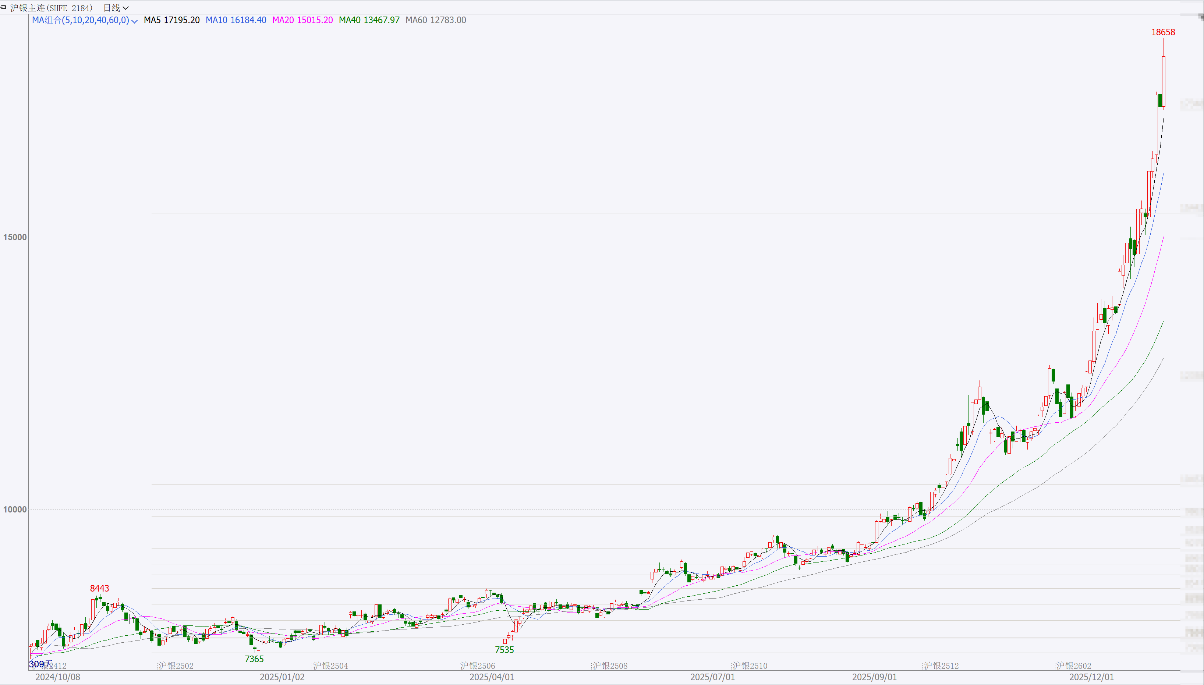Click the 15000 level on price axis
Image resolution: width=1204 pixels, height=685 pixels.
[15, 237]
